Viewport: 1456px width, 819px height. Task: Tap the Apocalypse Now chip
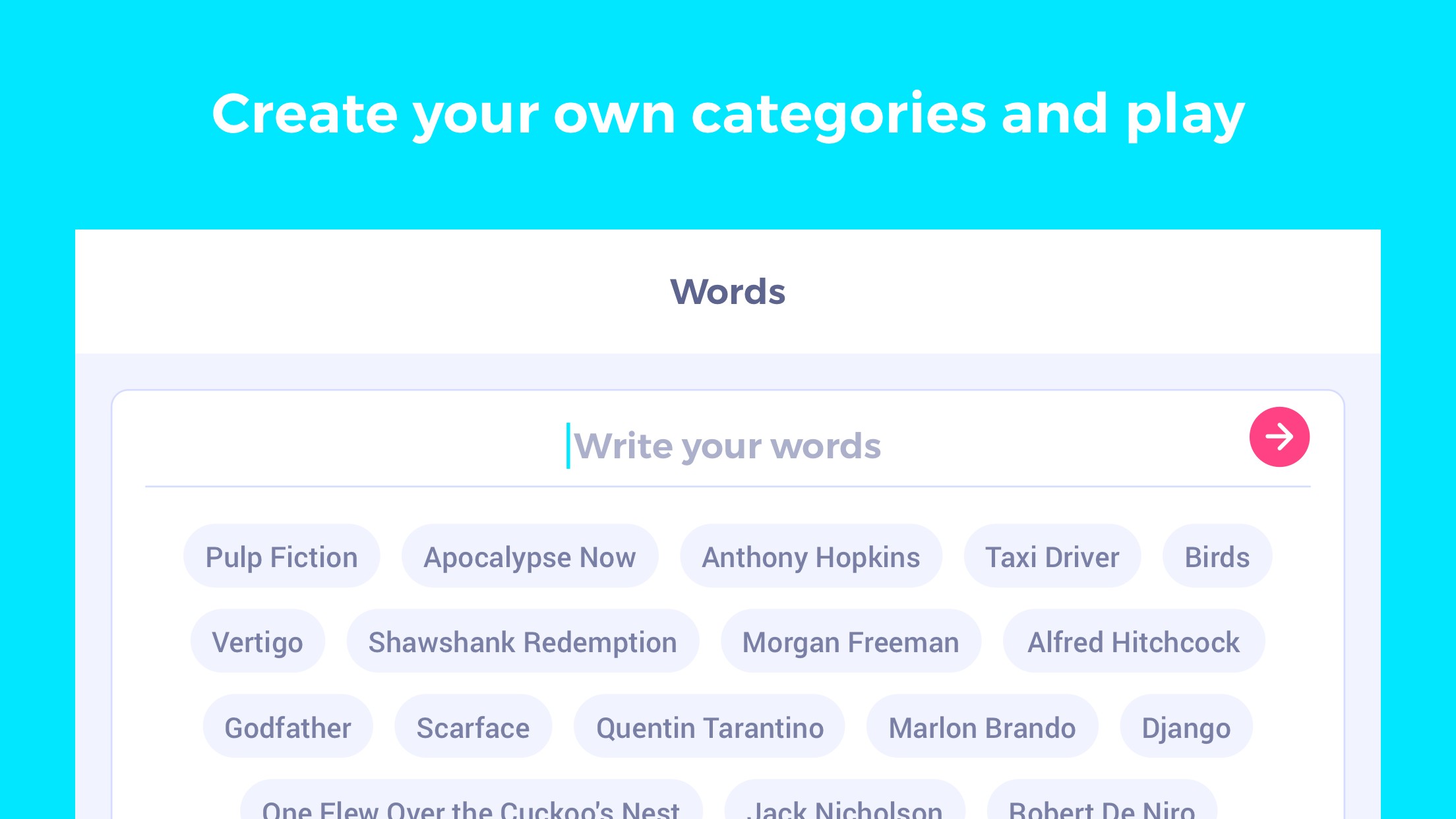pyautogui.click(x=530, y=557)
